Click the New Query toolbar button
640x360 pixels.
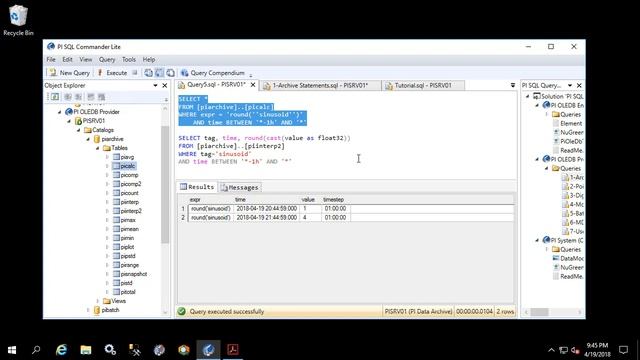coord(69,73)
